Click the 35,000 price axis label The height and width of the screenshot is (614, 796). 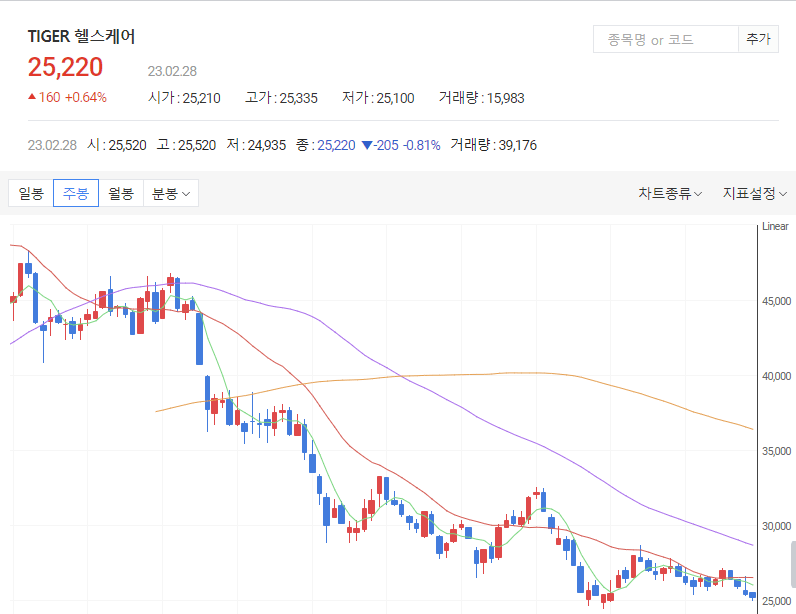click(x=776, y=451)
